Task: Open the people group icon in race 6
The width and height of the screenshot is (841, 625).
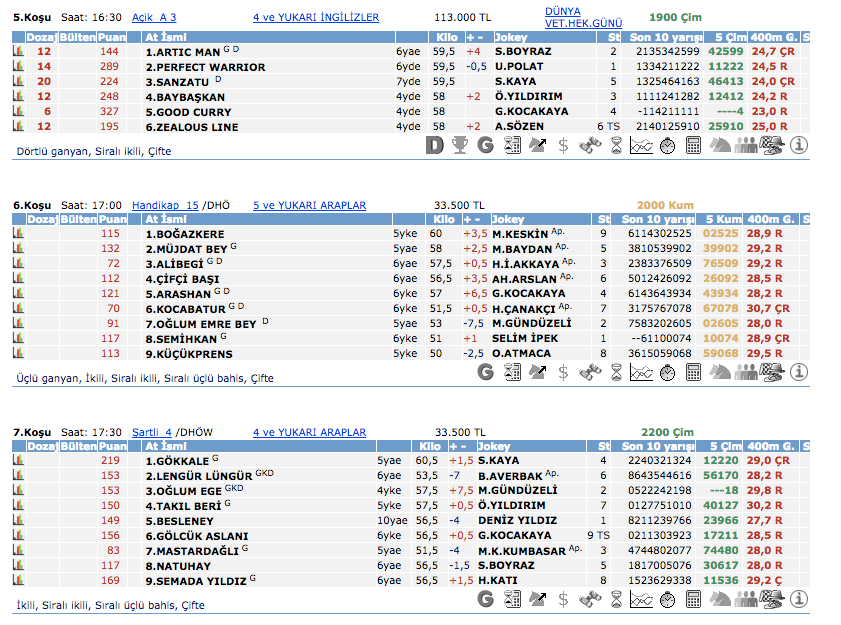Action: tap(746, 372)
